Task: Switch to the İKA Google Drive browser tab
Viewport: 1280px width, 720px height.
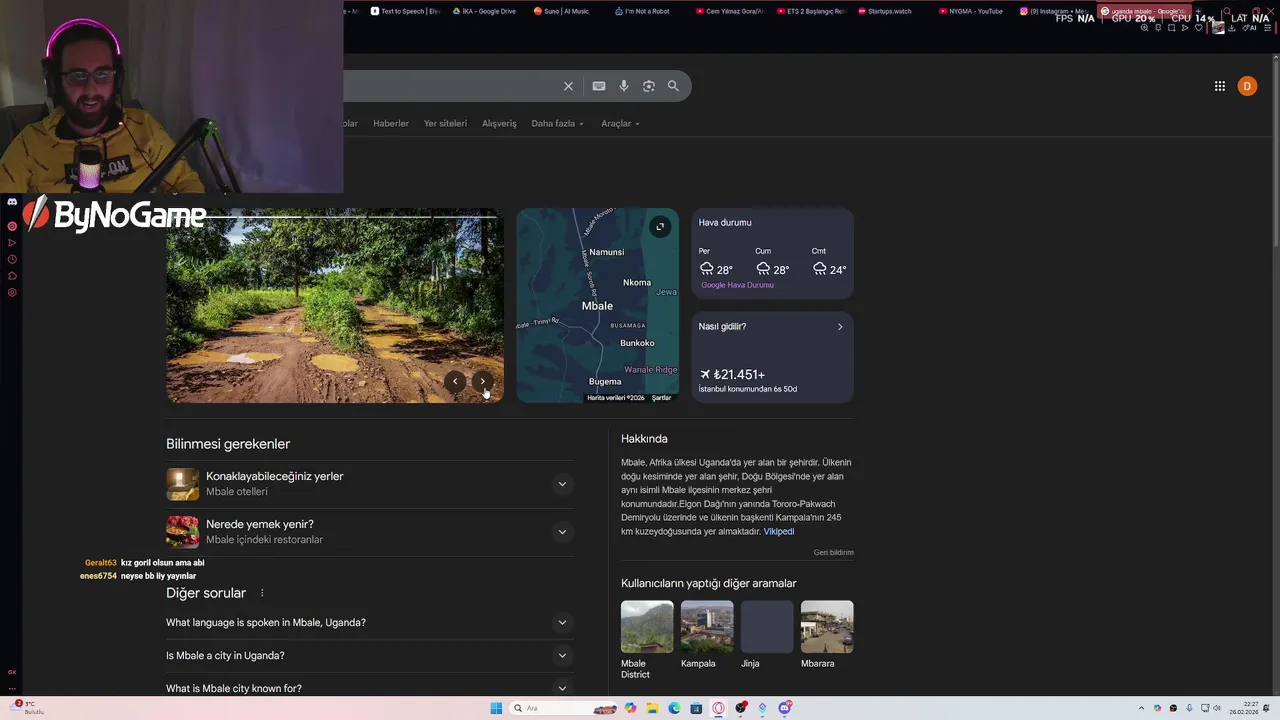Action: tap(487, 11)
